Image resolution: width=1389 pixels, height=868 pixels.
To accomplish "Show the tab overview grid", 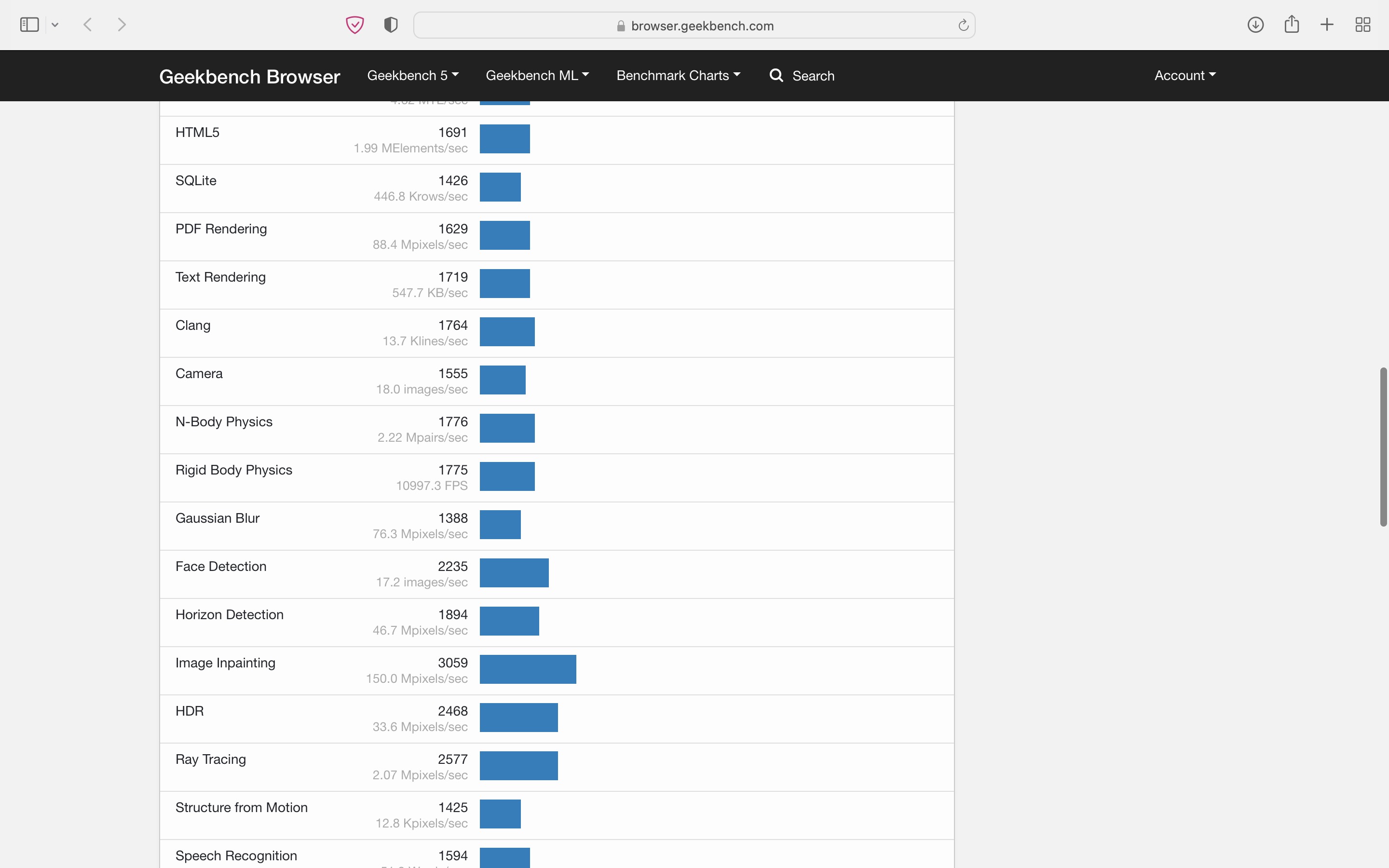I will coord(1362,25).
